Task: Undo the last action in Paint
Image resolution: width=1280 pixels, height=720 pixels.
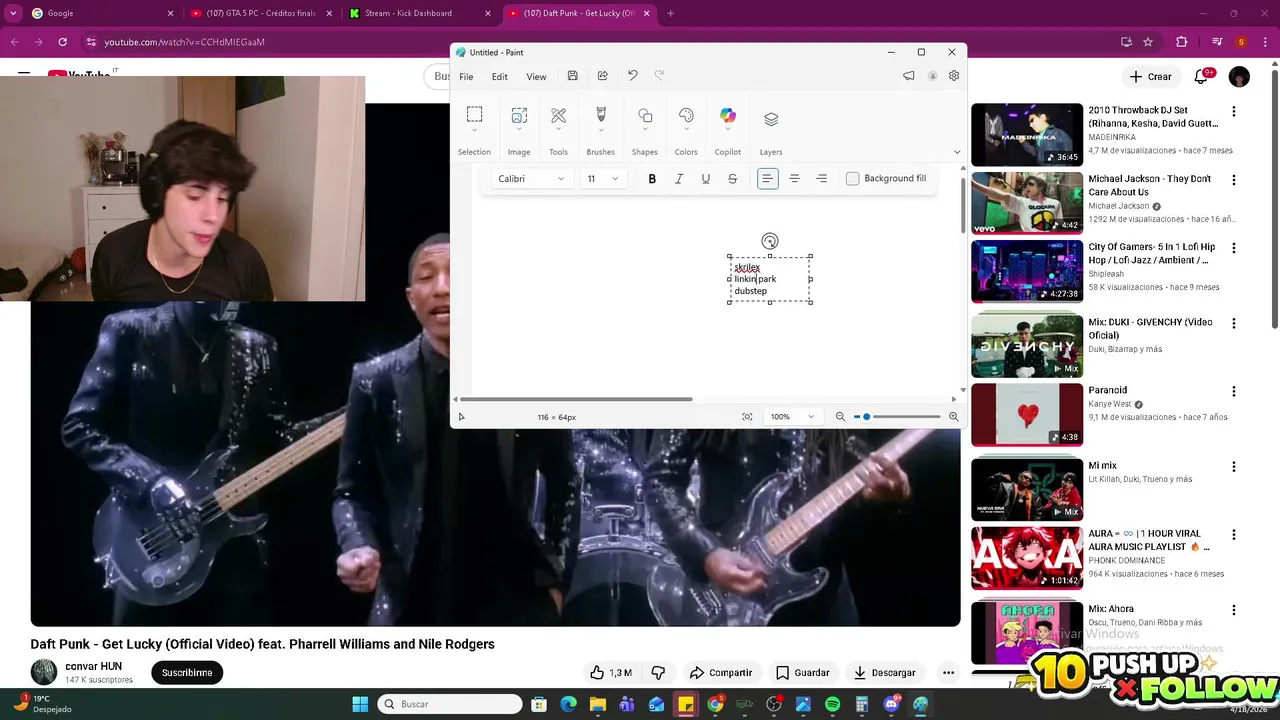Action: click(632, 76)
